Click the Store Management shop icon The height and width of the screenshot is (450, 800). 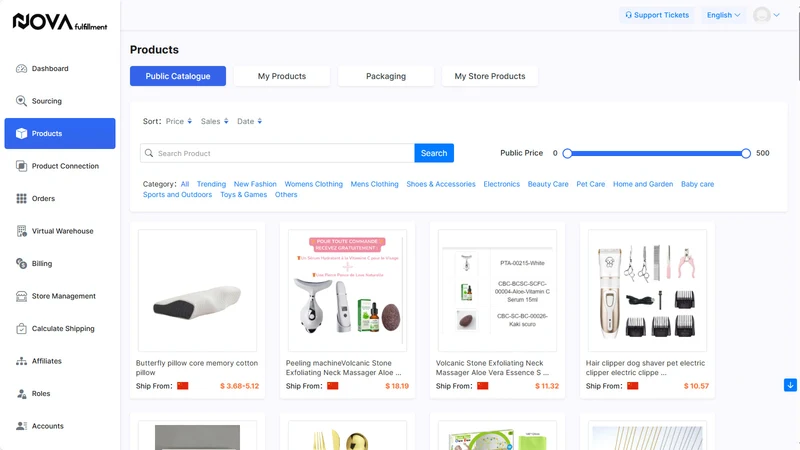click(21, 296)
